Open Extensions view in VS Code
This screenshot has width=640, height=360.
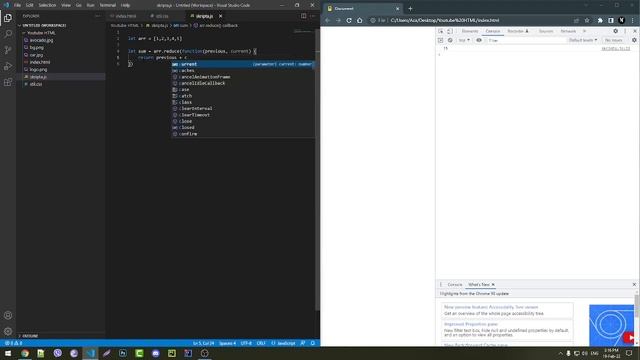pos(8,82)
